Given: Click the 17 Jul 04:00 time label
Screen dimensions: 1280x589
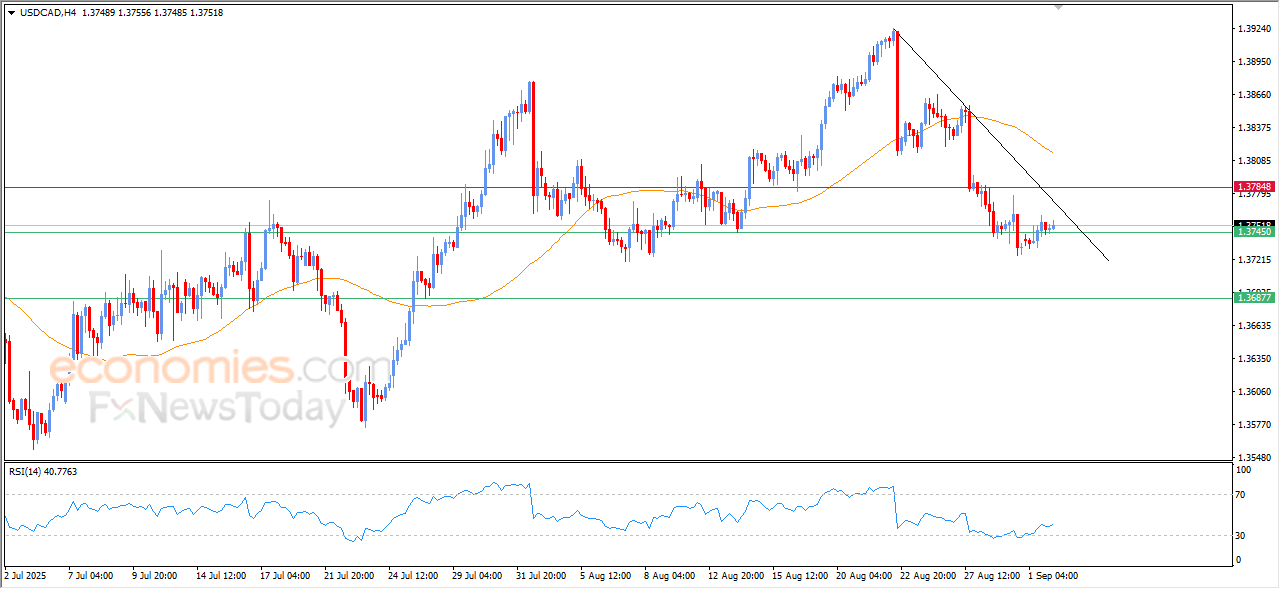Looking at the screenshot, I should (284, 576).
